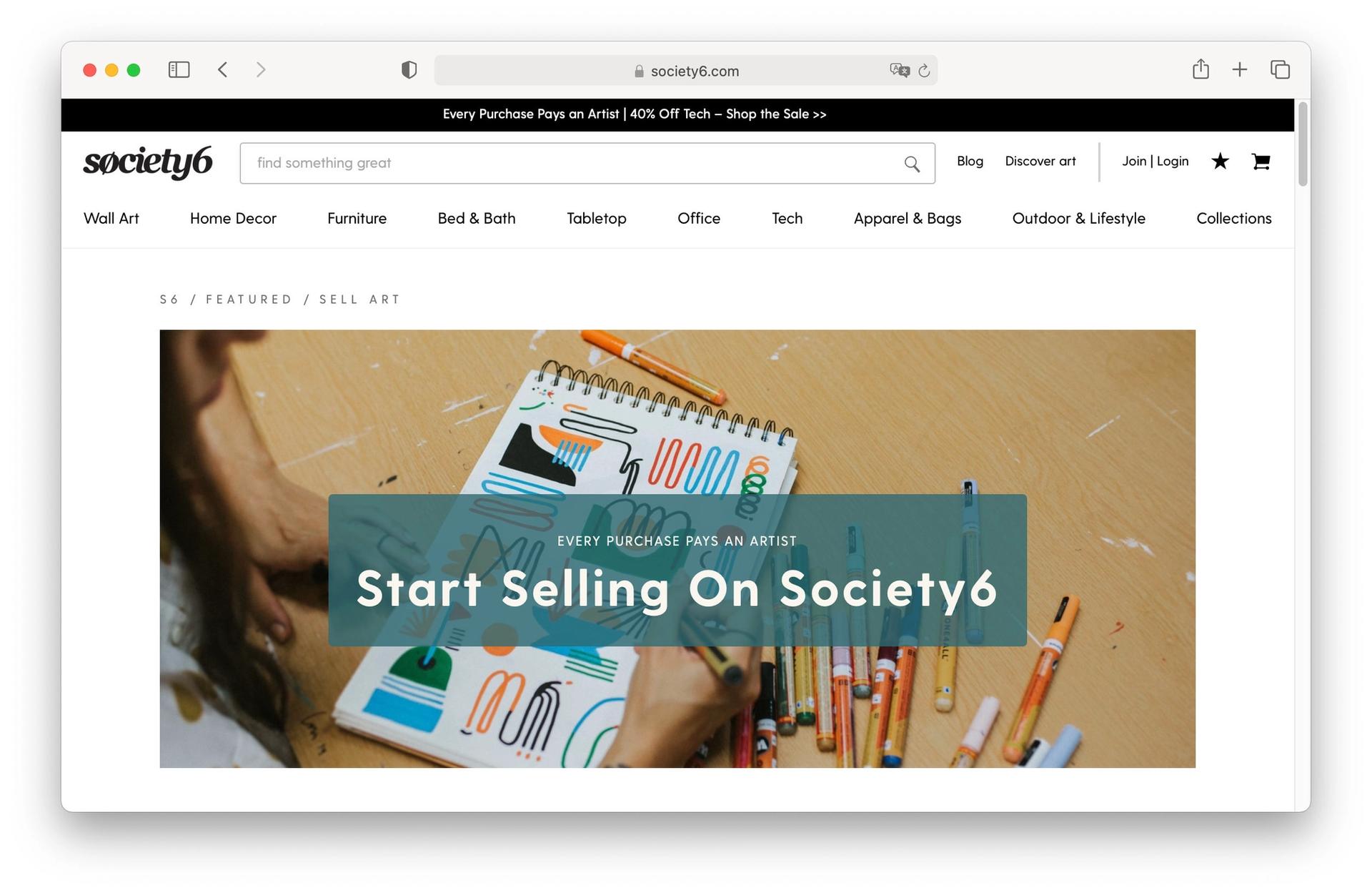
Task: Click the Join | Login link
Action: tap(1155, 161)
